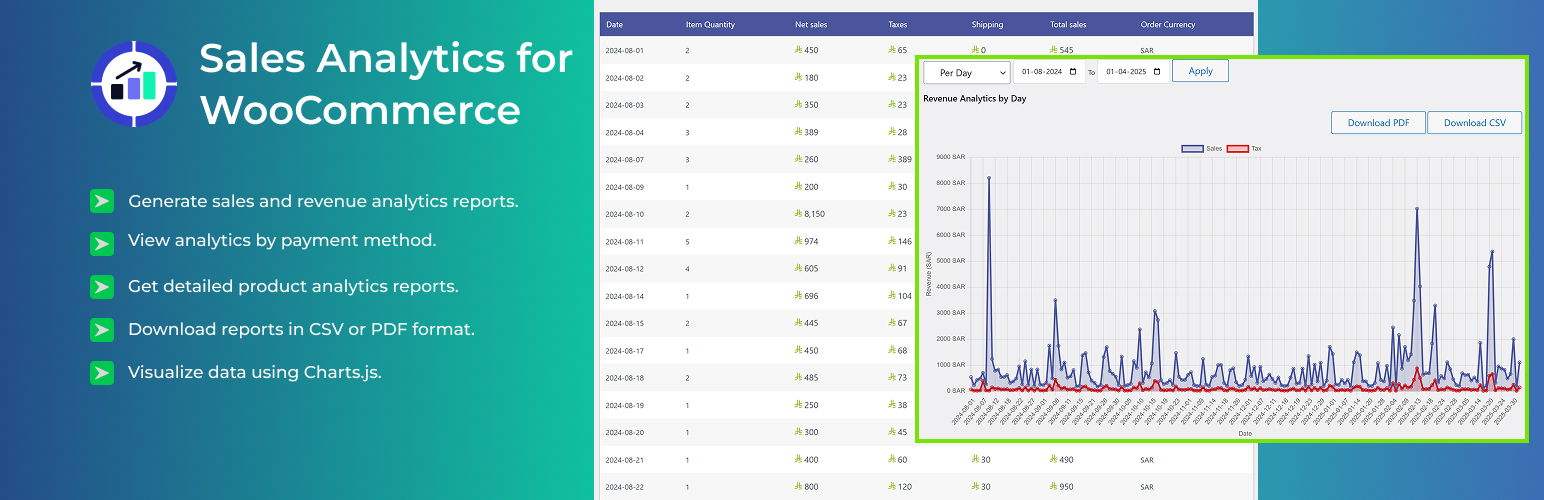
Task: Select the 2024-08-17 date cell
Action: 624,351
